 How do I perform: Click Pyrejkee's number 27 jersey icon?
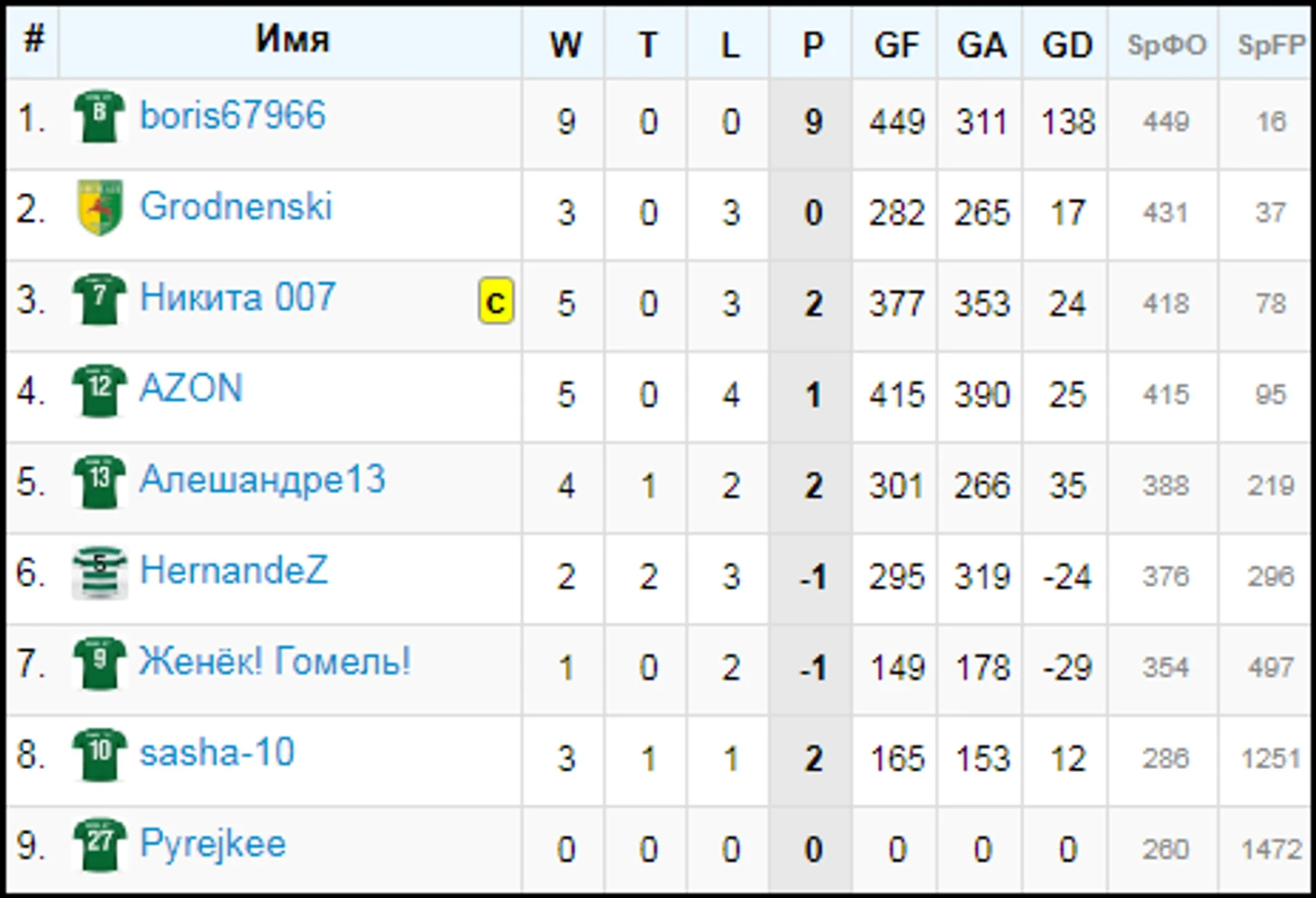pos(98,845)
